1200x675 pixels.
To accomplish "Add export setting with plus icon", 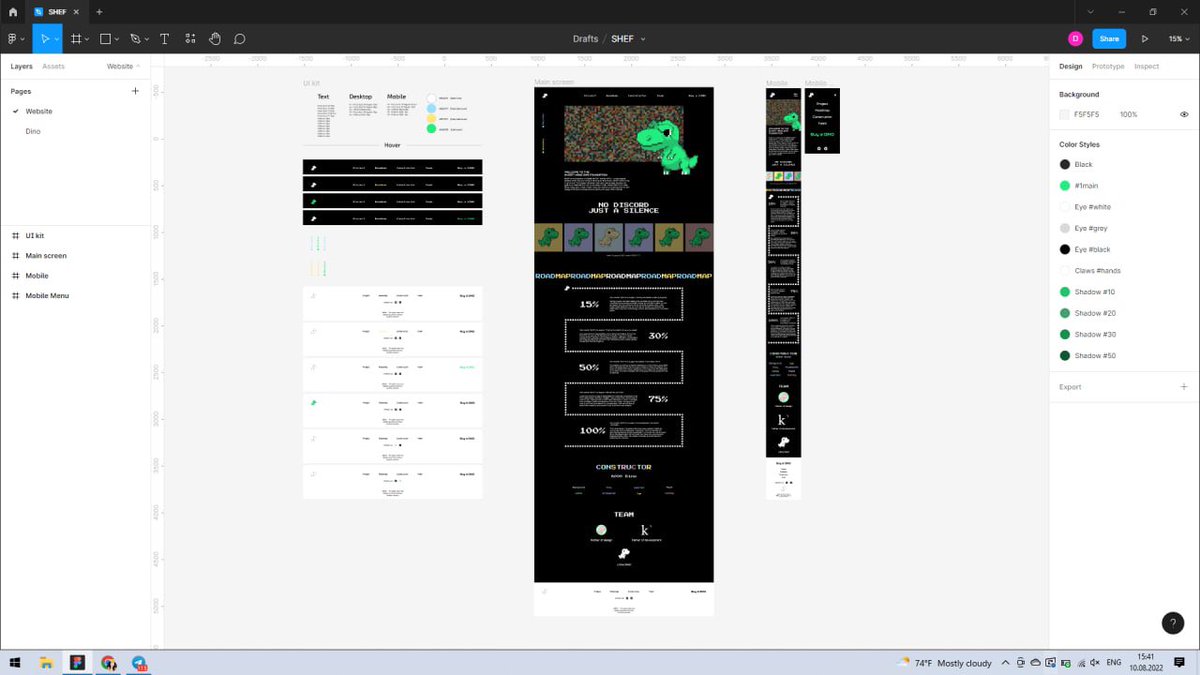I will [x=1184, y=387].
